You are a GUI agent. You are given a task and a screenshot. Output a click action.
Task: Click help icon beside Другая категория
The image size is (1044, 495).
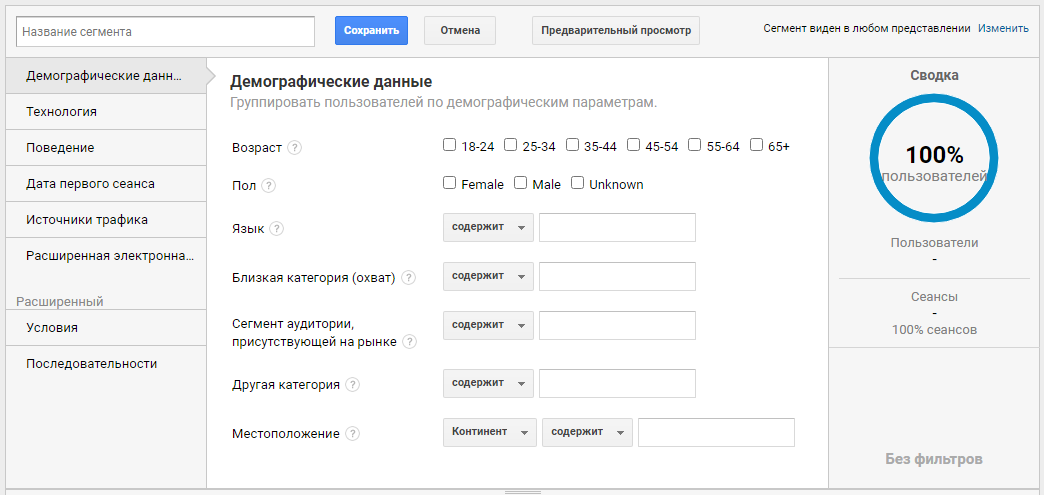click(x=352, y=384)
